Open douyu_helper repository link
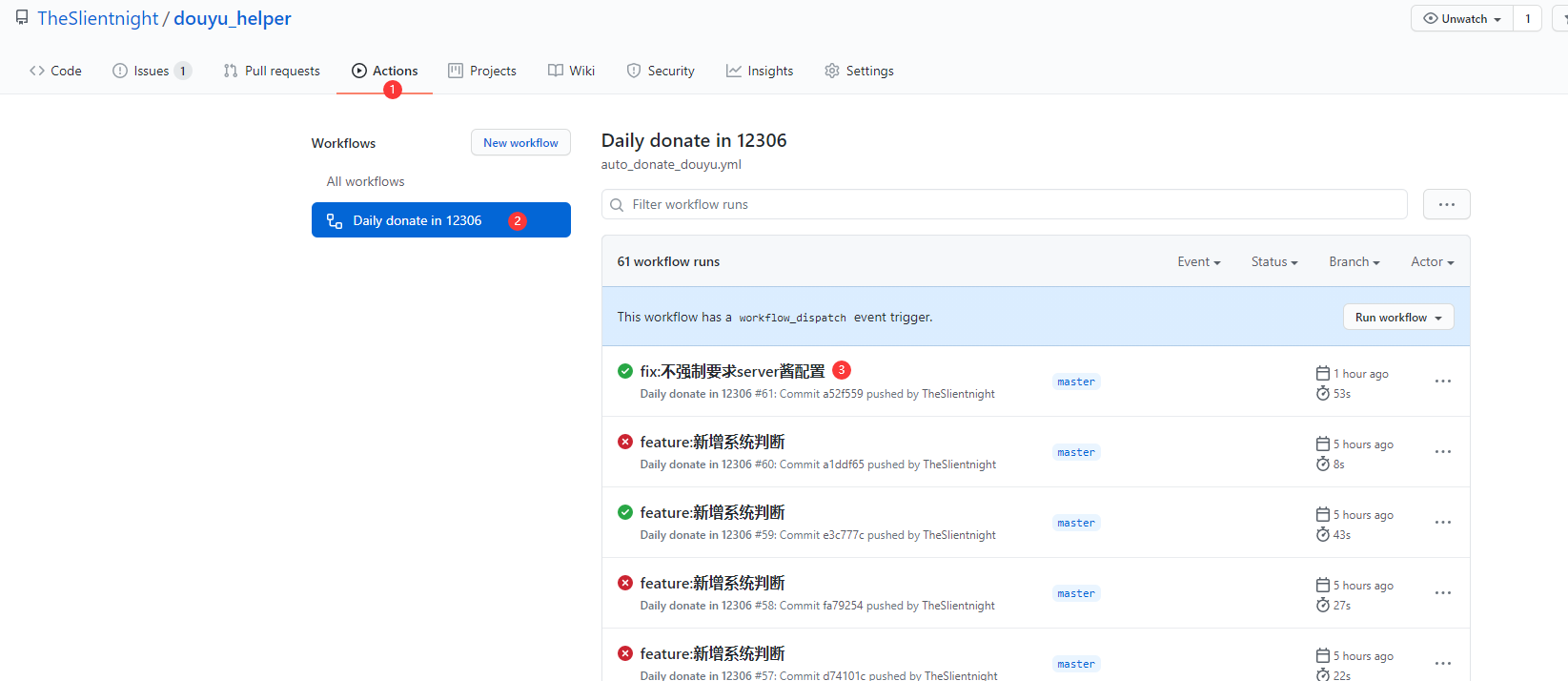Screen dimensions: 1568x681 coord(233,18)
